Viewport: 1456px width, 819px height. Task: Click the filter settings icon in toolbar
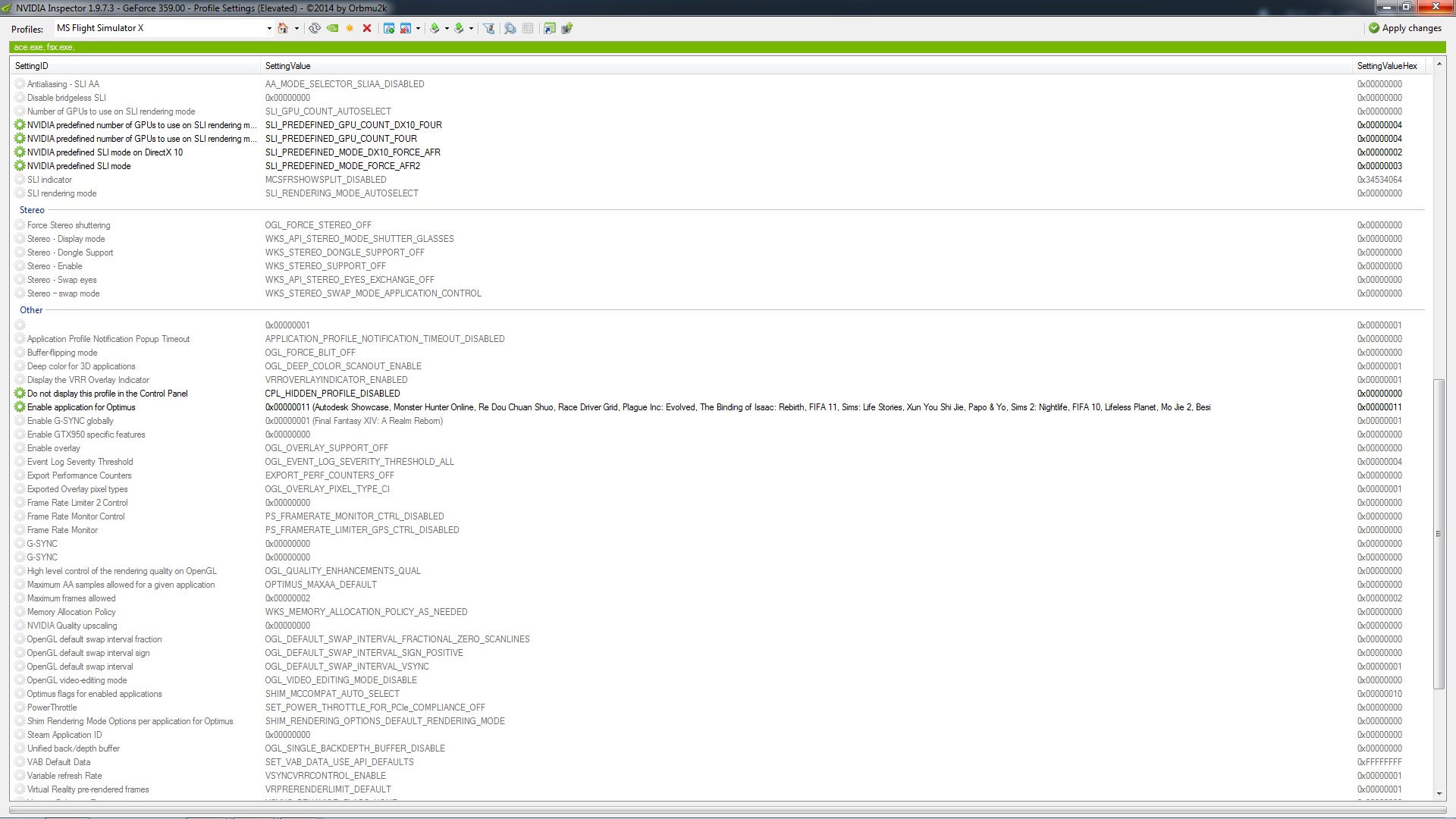point(489,28)
